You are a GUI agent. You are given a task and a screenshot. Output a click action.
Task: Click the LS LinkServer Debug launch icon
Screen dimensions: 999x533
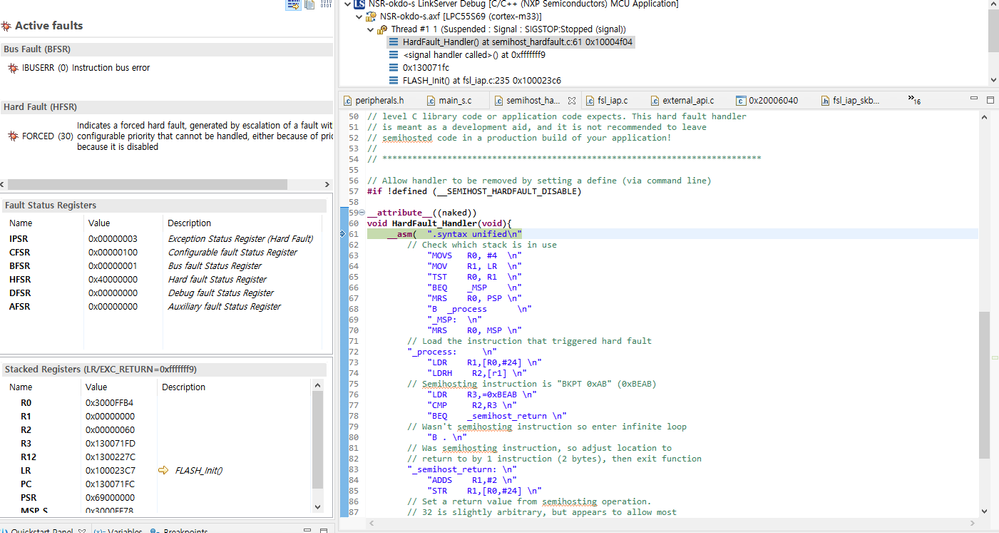click(x=359, y=4)
